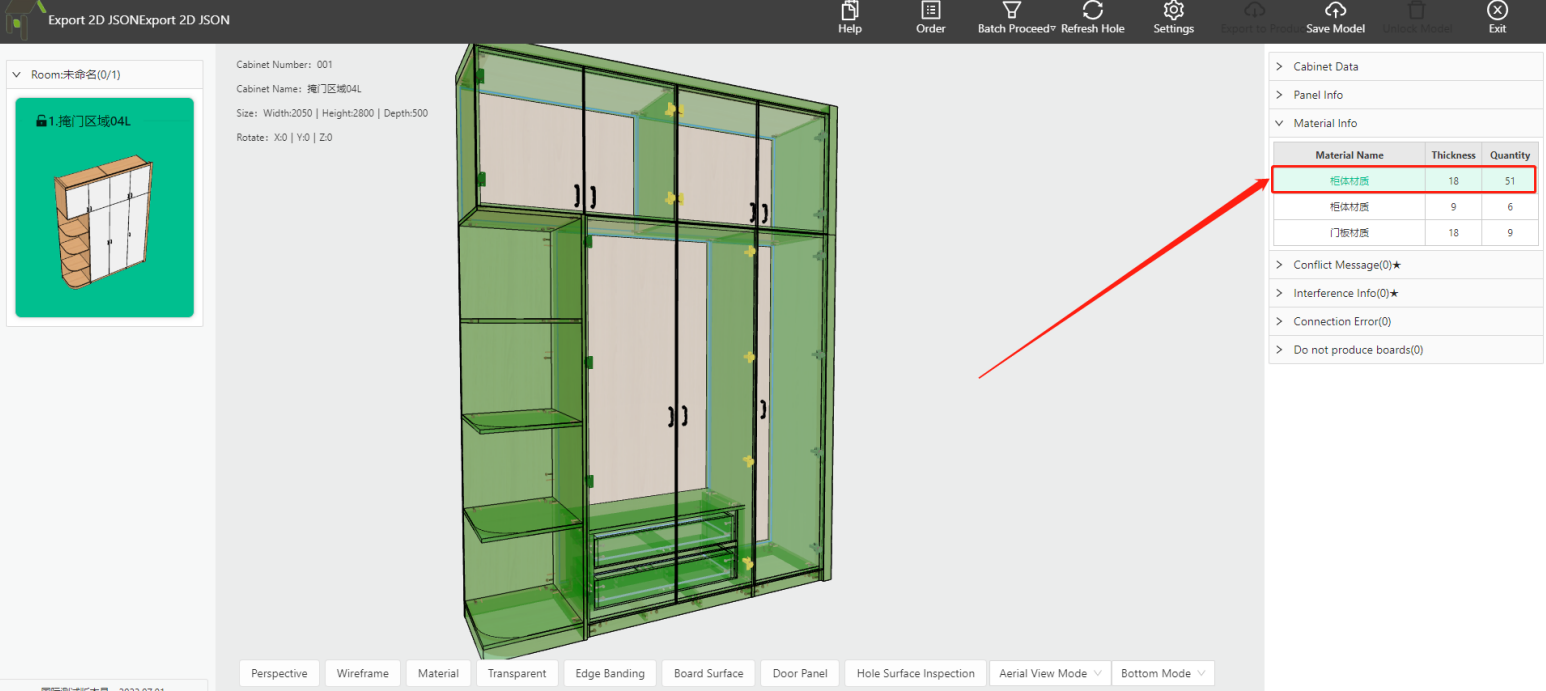This screenshot has height=691, width=1546.
Task: Click the Quantity column header
Action: pos(1510,155)
